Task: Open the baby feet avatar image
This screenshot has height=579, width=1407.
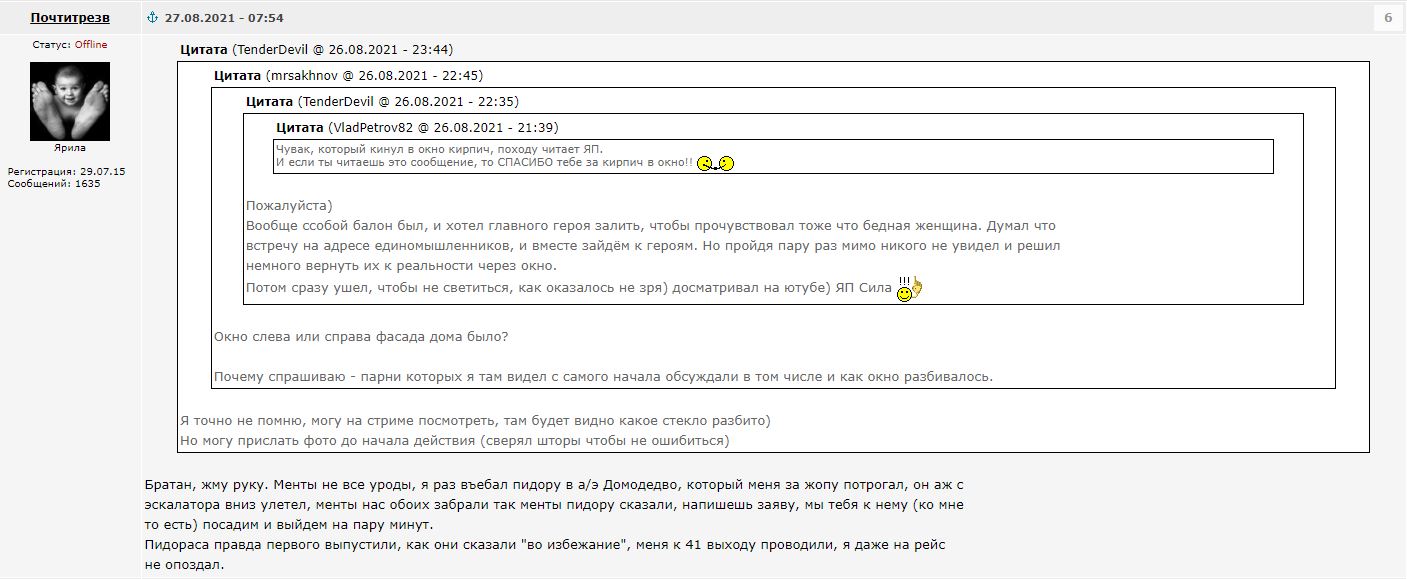Action: [70, 101]
